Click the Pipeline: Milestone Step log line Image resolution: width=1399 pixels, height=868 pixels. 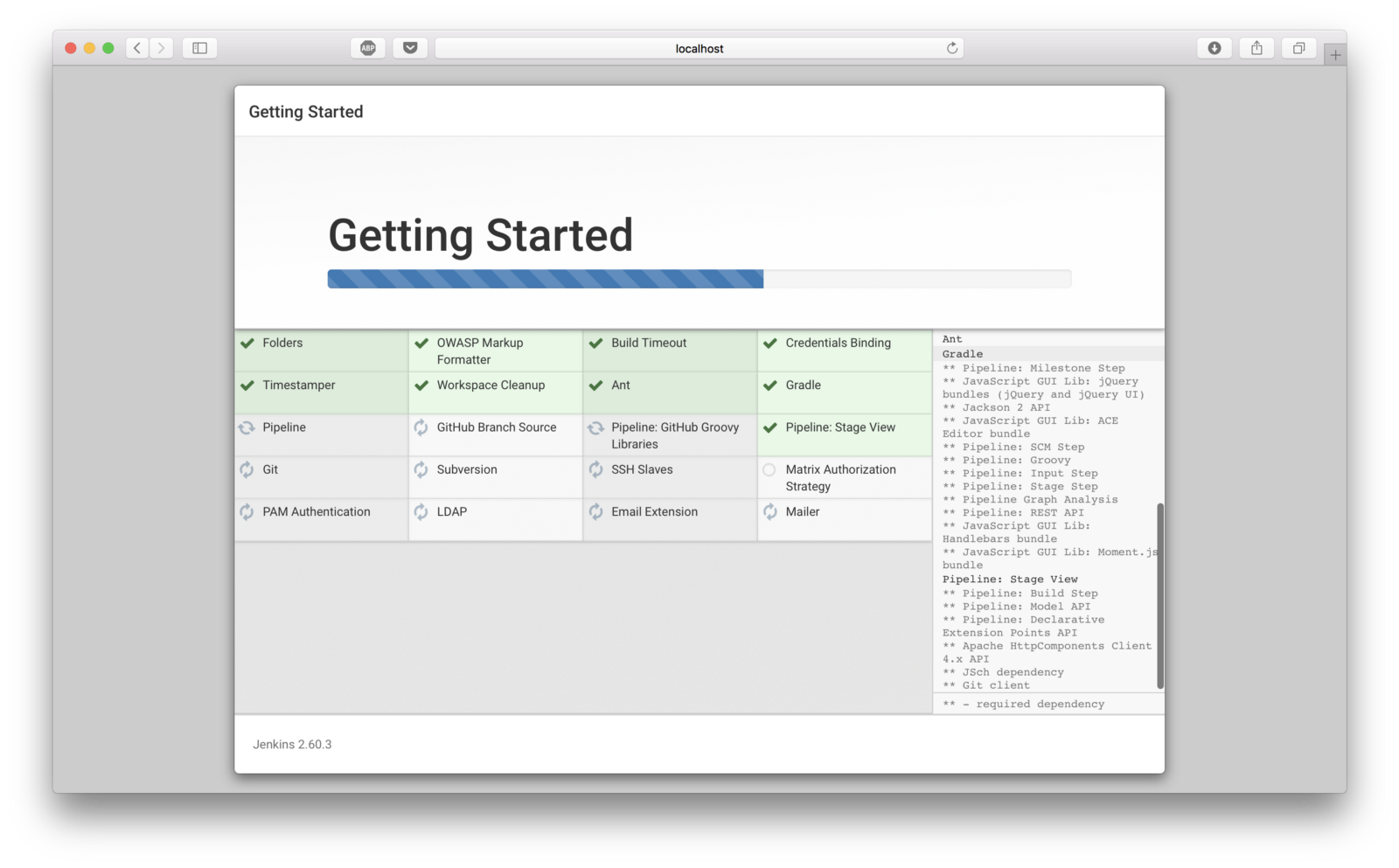pyautogui.click(x=1034, y=368)
